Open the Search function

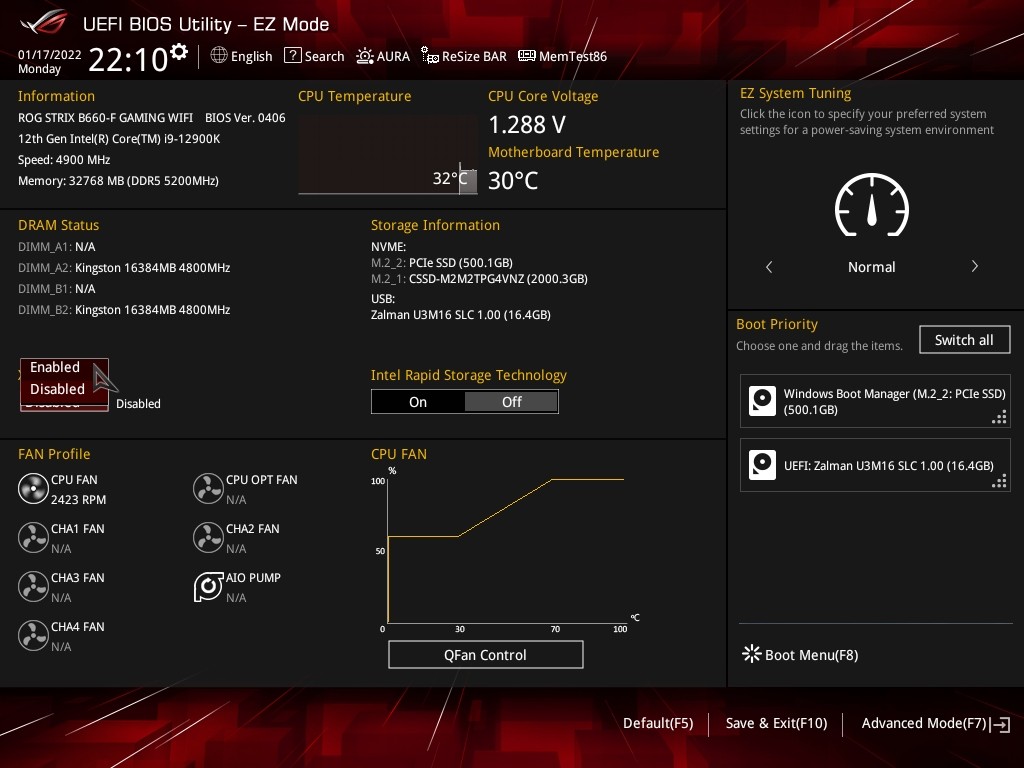(314, 56)
